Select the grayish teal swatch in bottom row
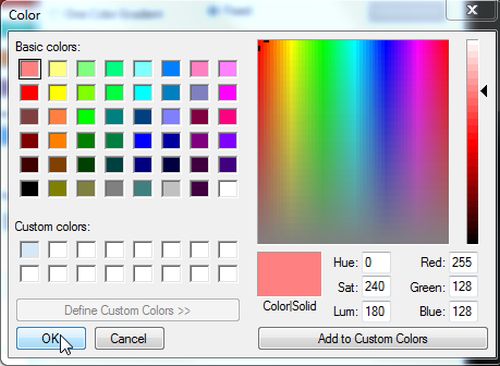This screenshot has height=366, width=500. [143, 189]
